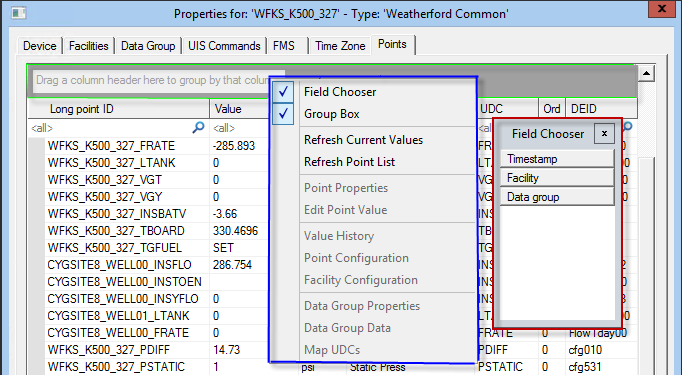Click the DEID cell cfg010
The image size is (682, 375).
(585, 349)
